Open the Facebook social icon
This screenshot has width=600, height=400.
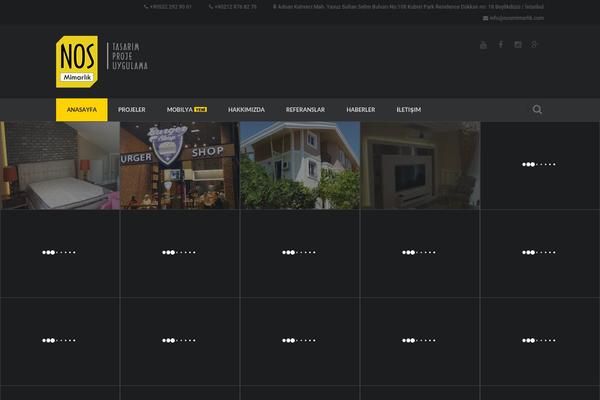(501, 44)
